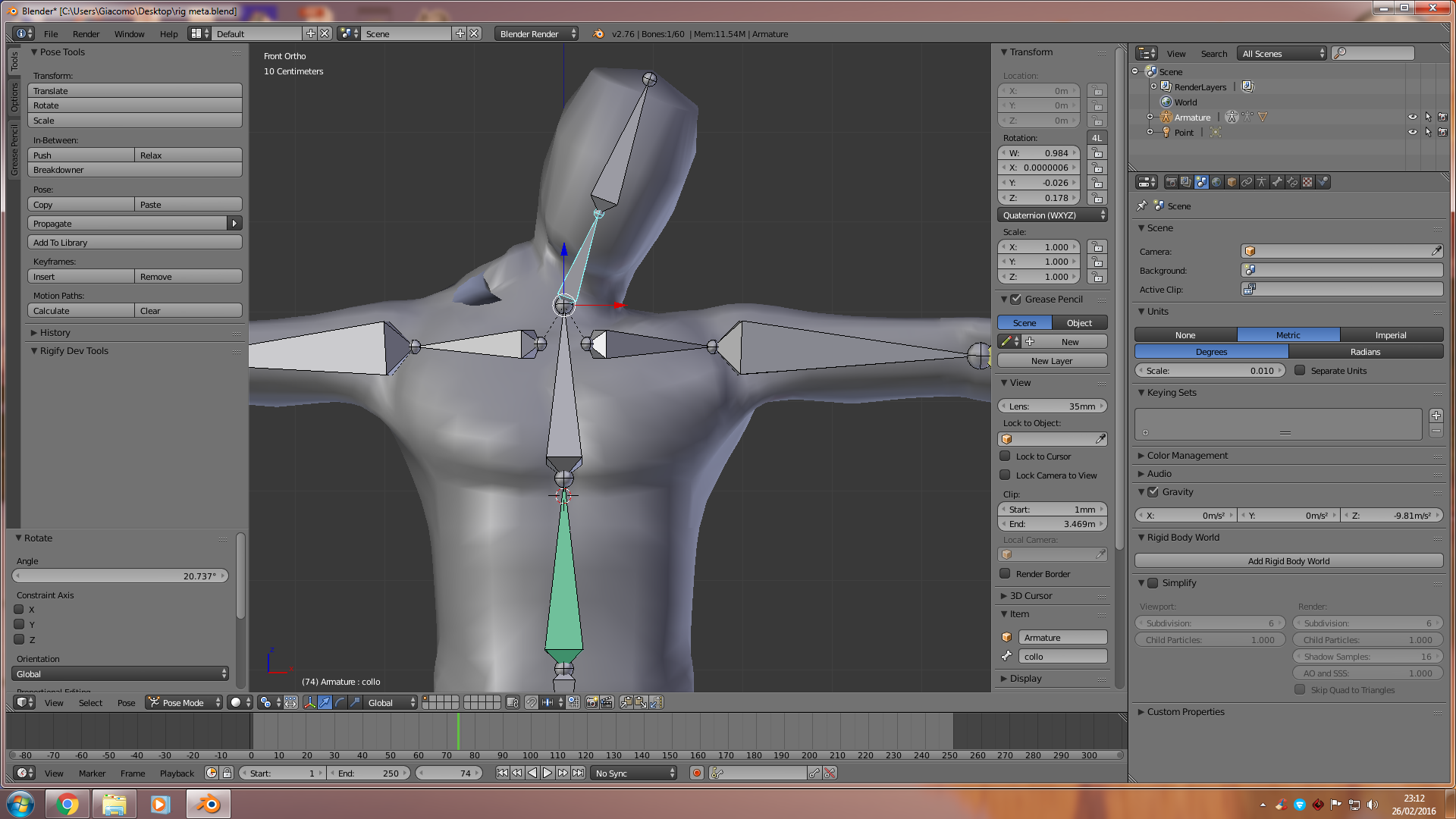Uncheck the Gravity checkbox
The width and height of the screenshot is (1456, 819).
pyautogui.click(x=1153, y=492)
